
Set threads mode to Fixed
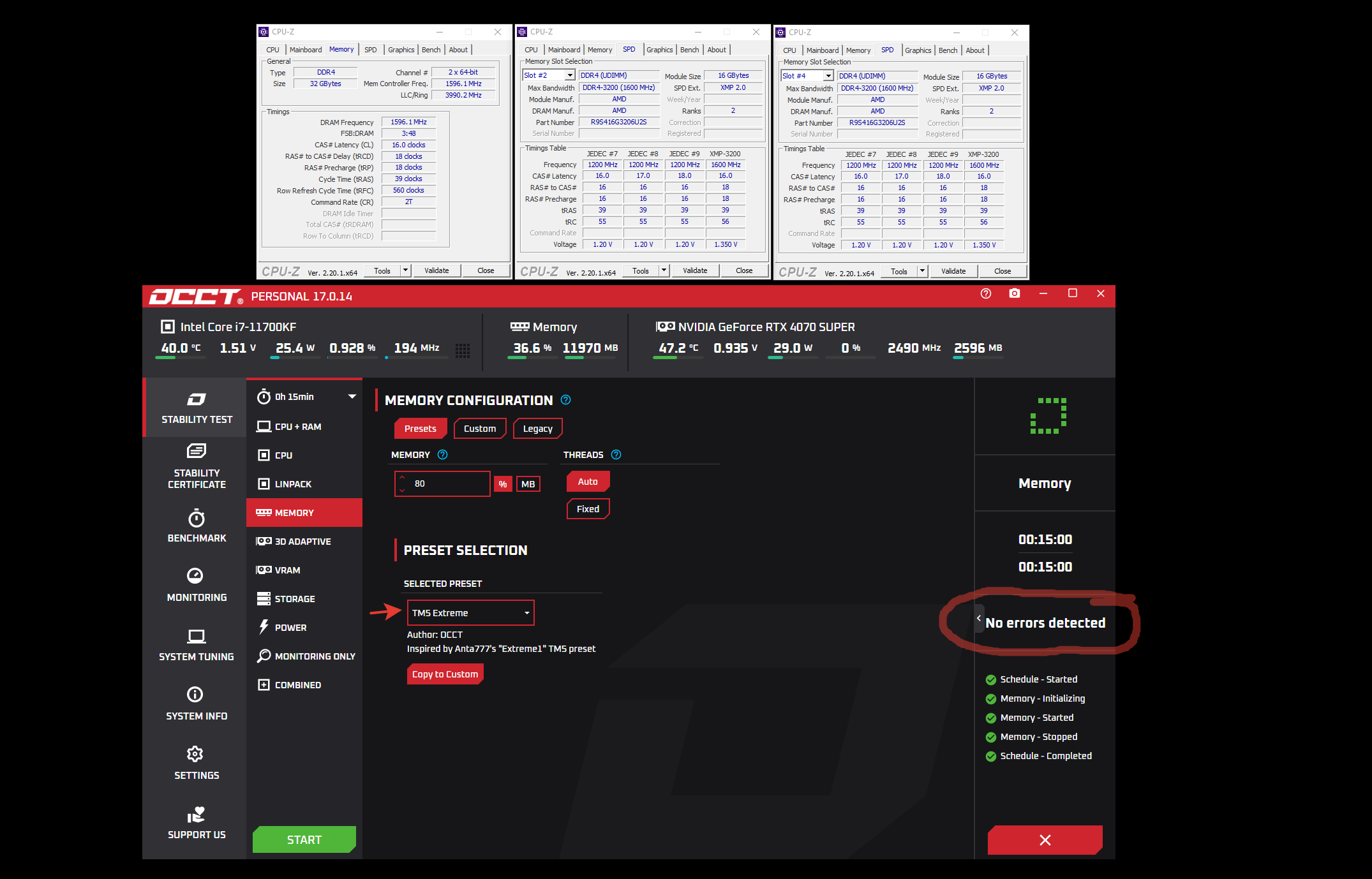tap(588, 509)
